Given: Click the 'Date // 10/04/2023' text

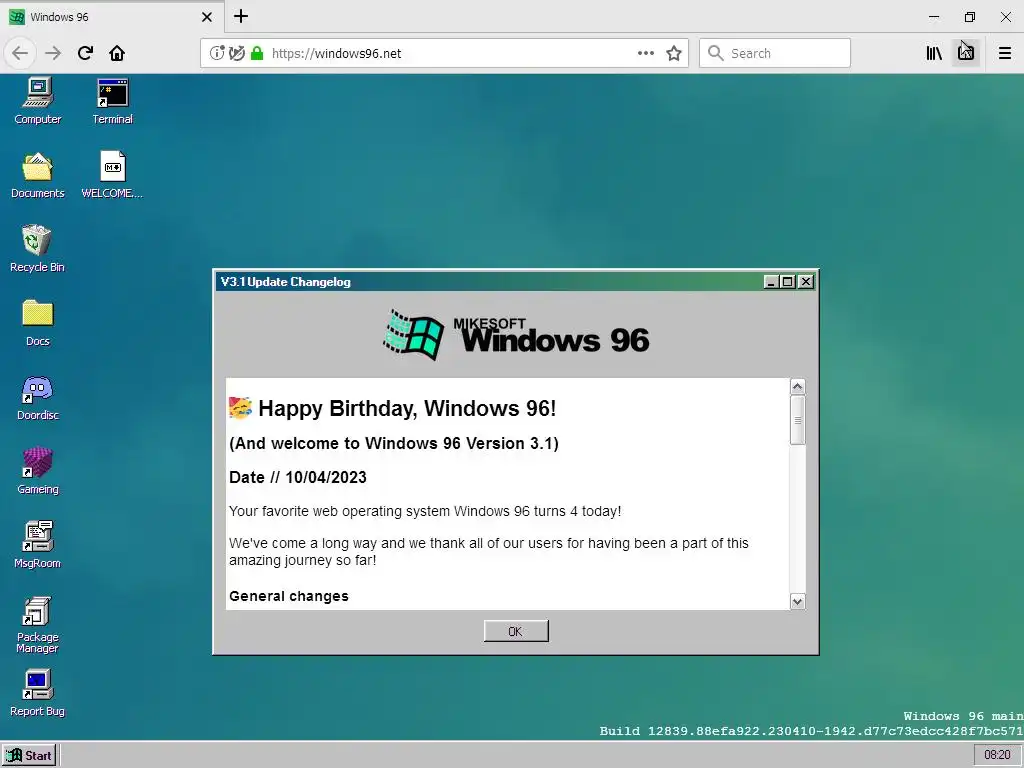Looking at the screenshot, I should click(x=298, y=477).
